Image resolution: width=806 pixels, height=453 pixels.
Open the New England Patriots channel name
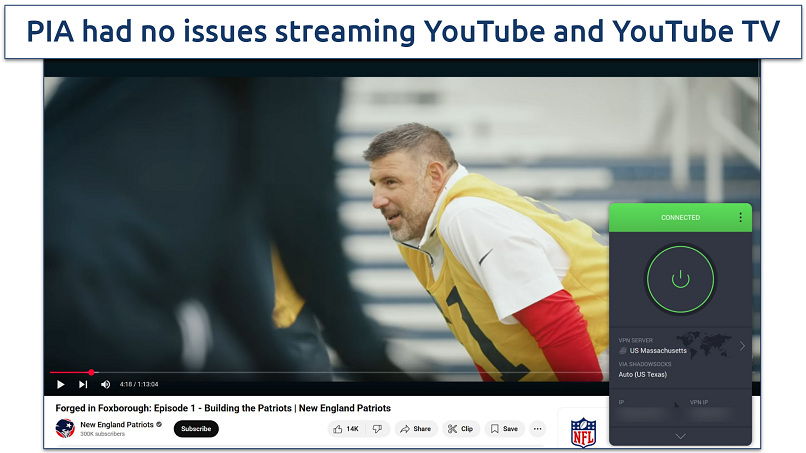click(117, 424)
